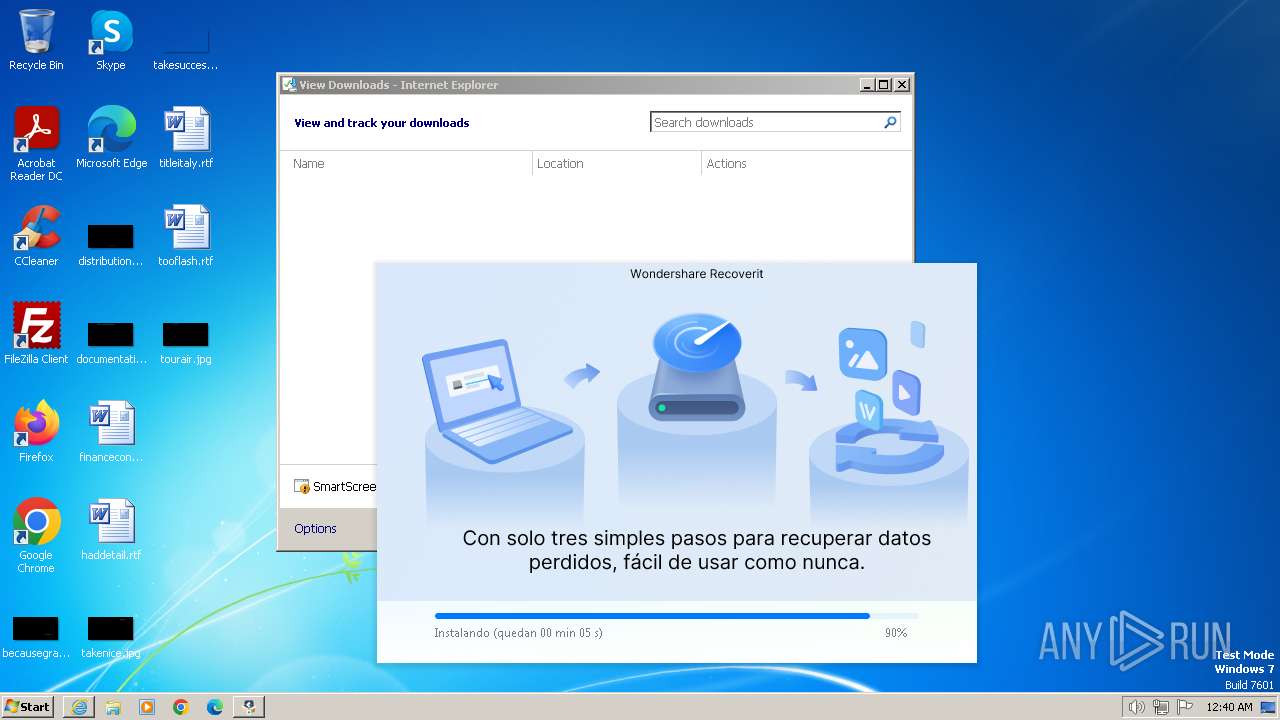Click Edge icon in taskbar
1280x720 pixels.
coord(215,707)
